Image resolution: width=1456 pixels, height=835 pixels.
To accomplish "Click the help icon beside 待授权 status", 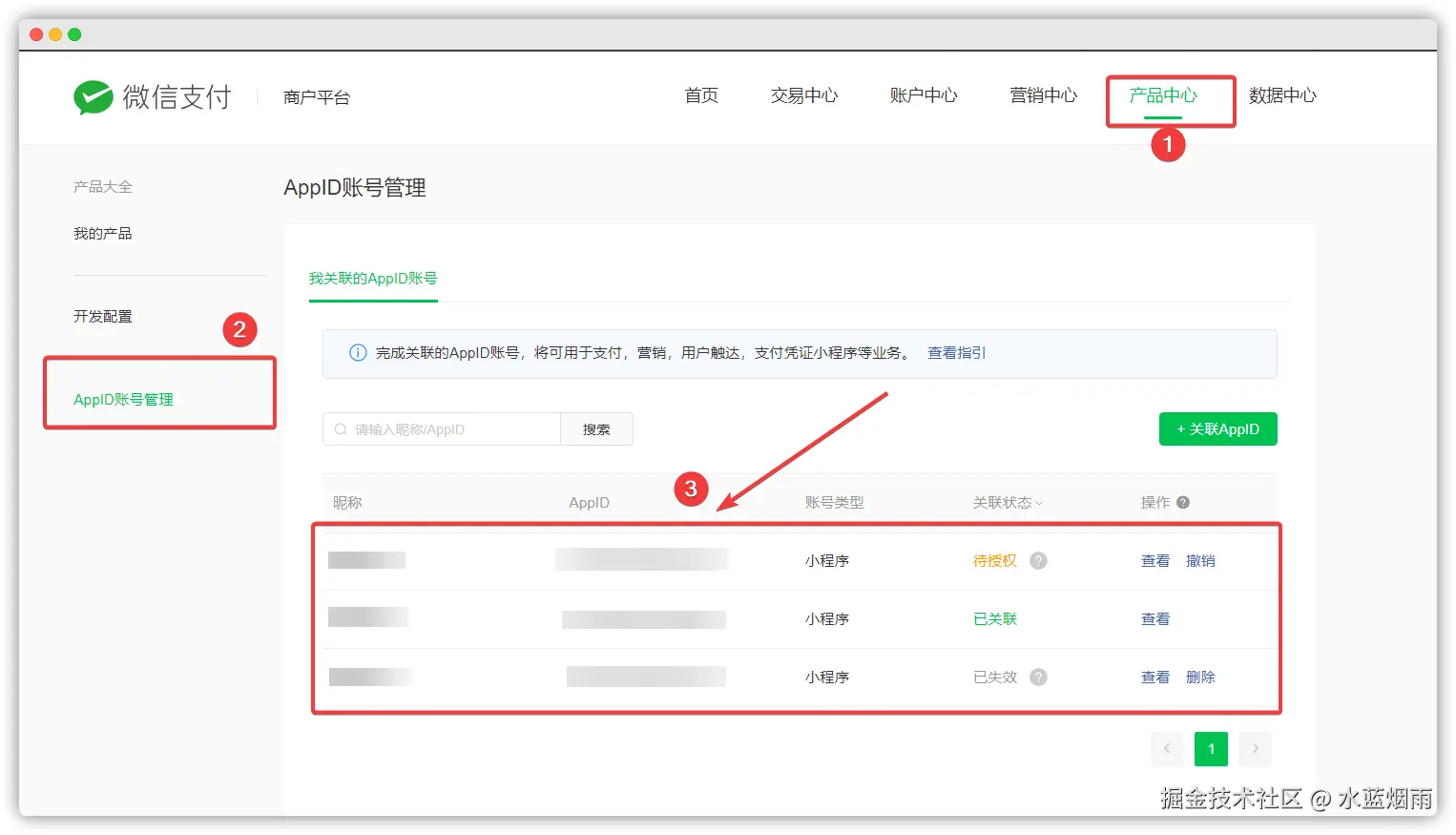I will point(1039,561).
